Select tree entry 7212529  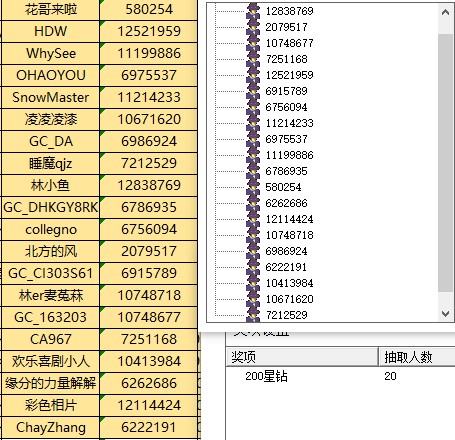coord(286,315)
